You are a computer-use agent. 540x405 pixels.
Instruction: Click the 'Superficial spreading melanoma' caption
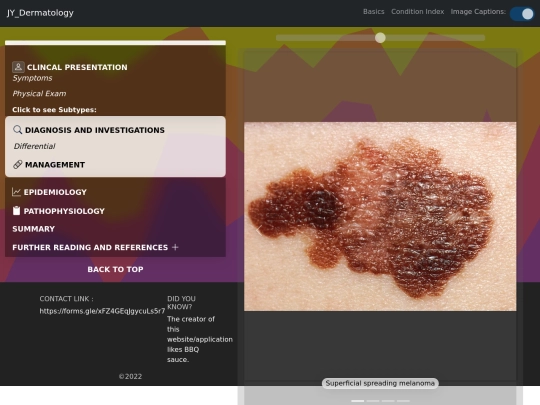coord(380,383)
